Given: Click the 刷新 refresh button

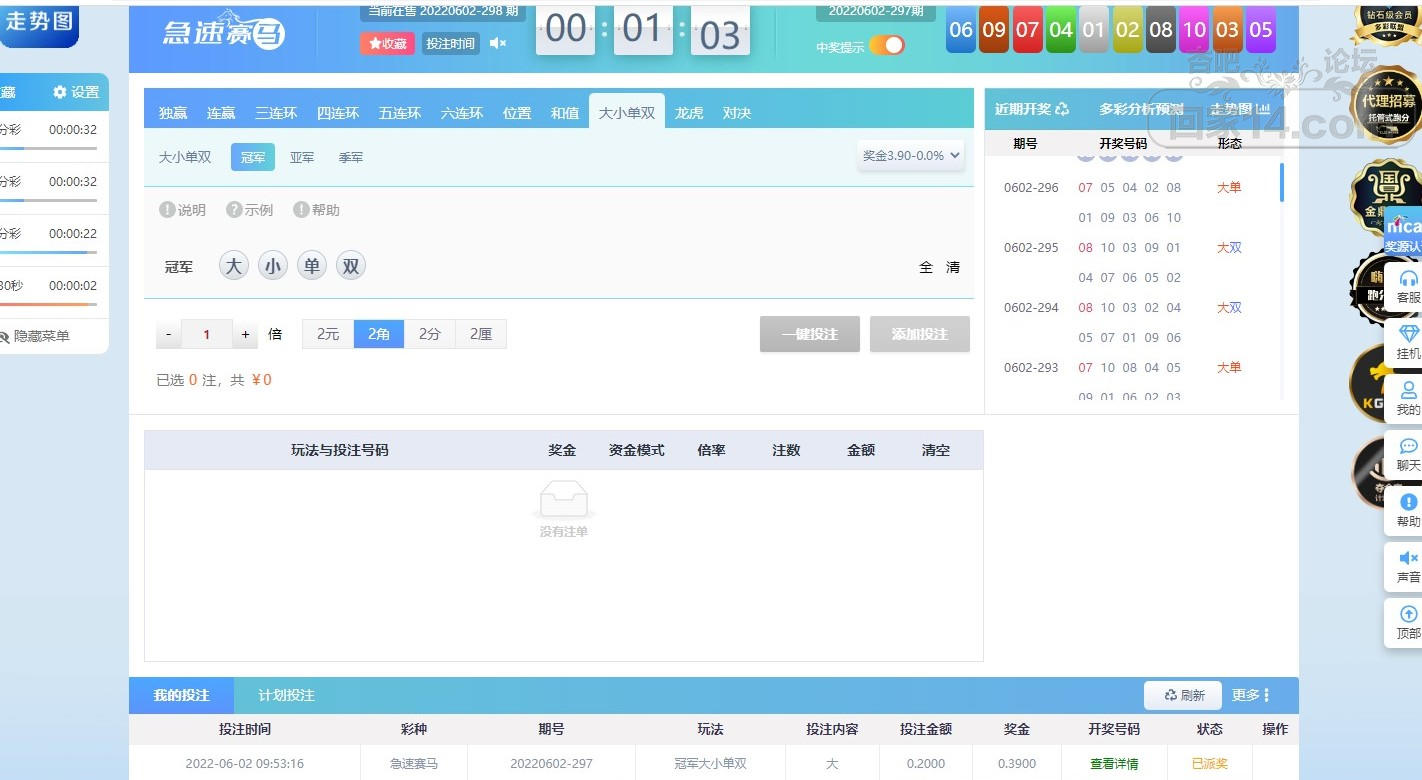Looking at the screenshot, I should (x=1184, y=695).
